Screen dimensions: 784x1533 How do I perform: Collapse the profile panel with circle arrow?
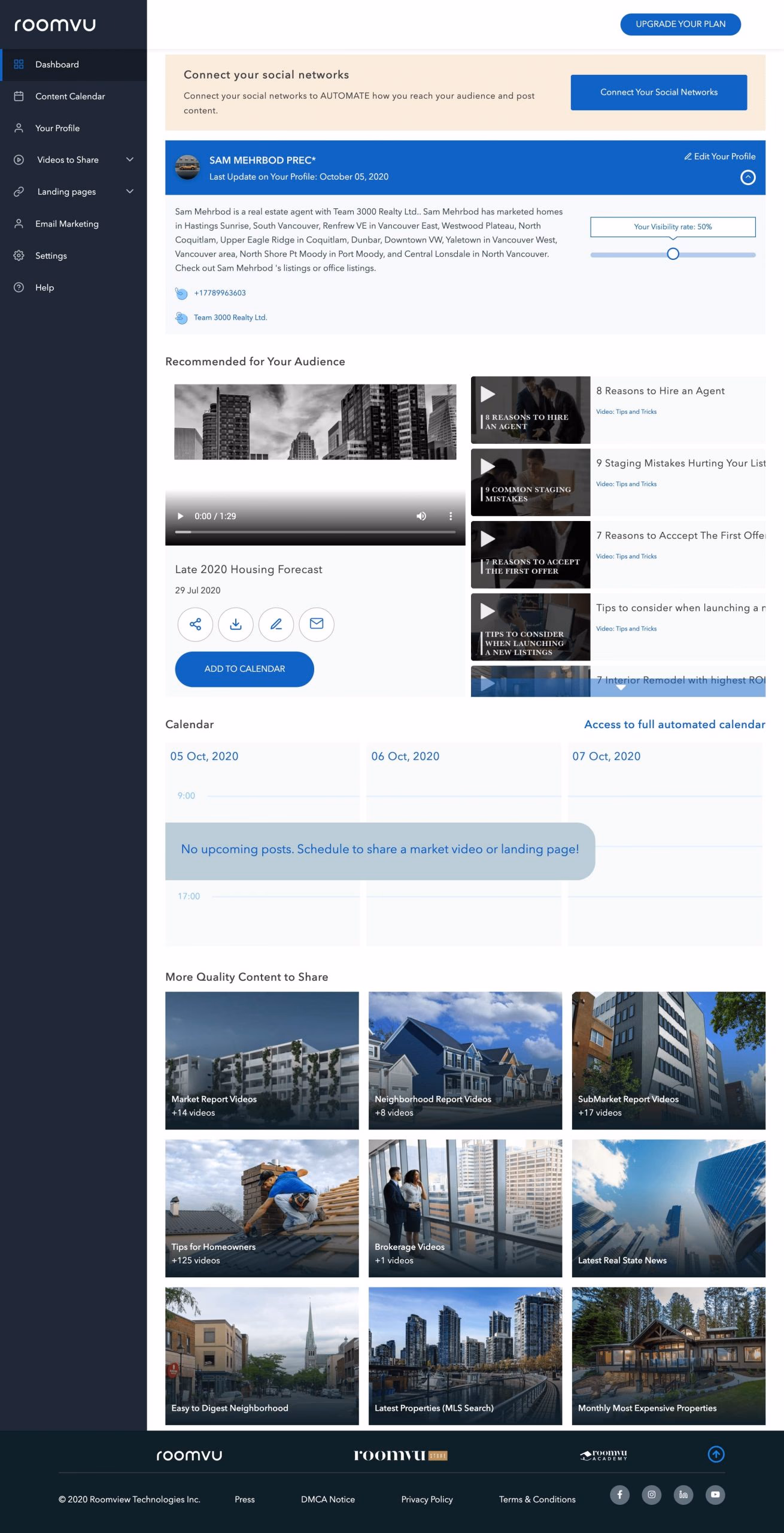[748, 178]
